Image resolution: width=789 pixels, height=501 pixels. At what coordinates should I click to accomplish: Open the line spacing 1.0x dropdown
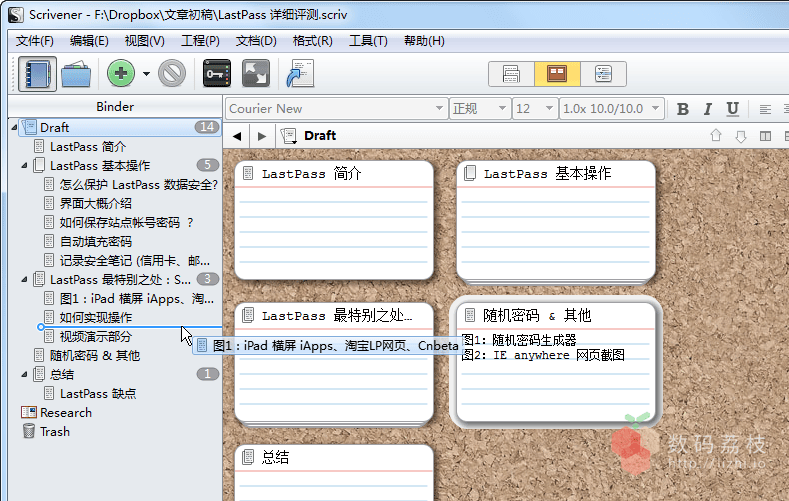(611, 109)
